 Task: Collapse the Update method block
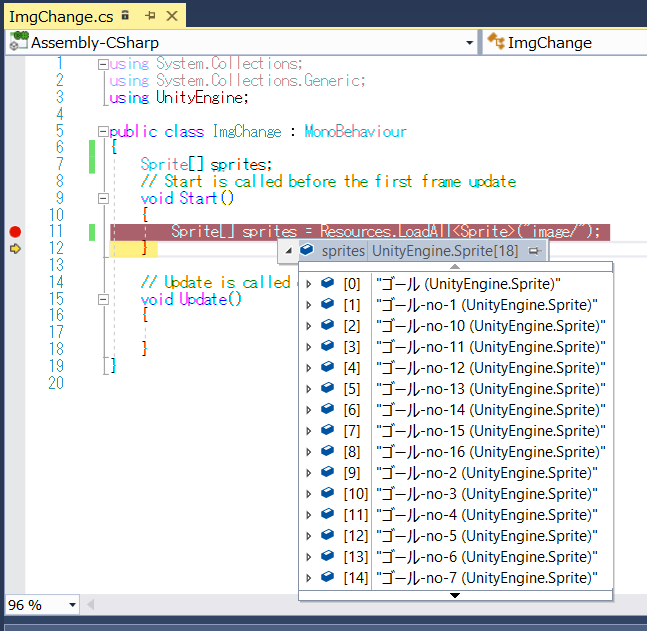pos(103,300)
